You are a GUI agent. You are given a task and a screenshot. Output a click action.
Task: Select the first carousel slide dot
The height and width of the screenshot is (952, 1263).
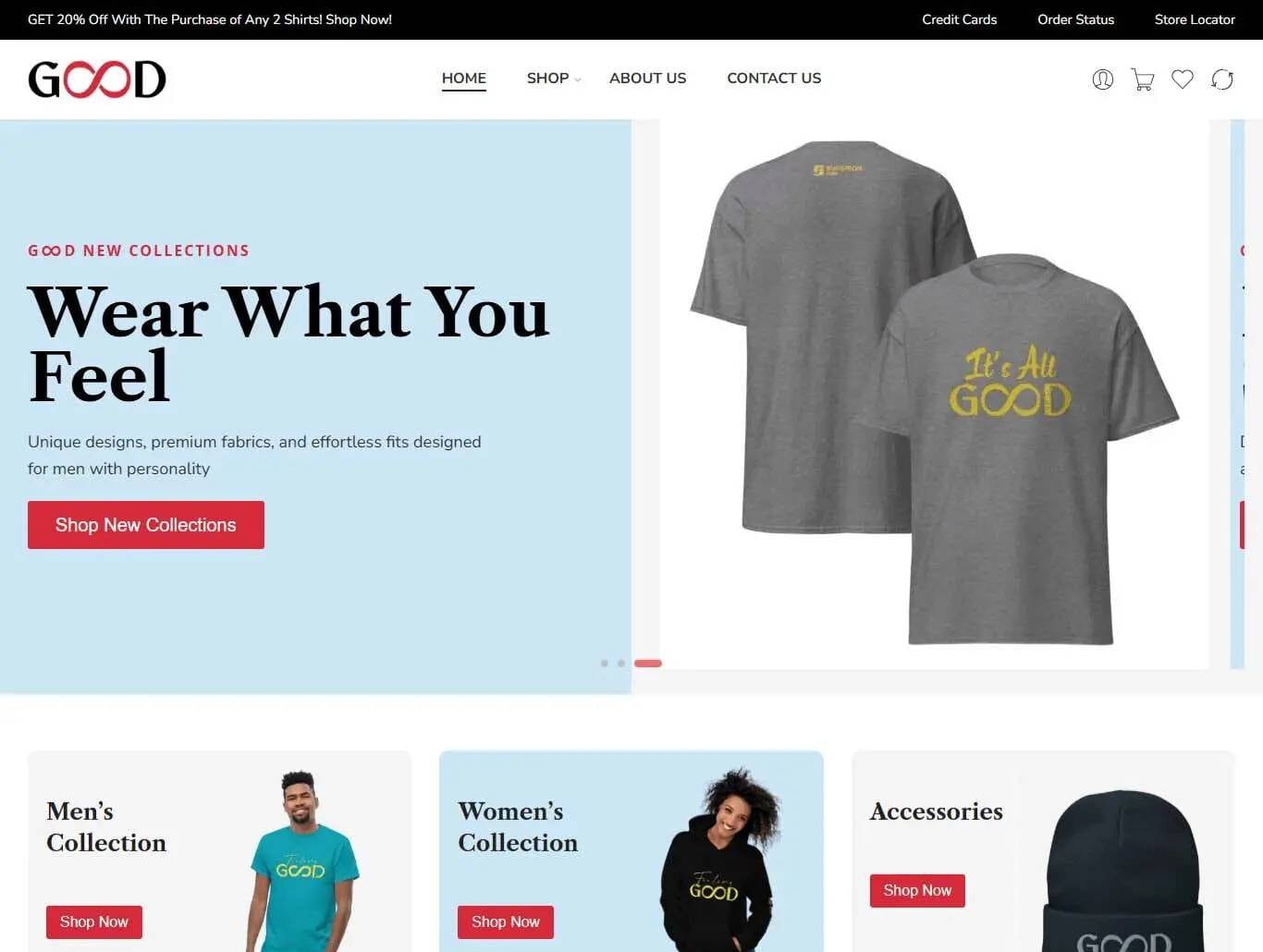(x=605, y=664)
